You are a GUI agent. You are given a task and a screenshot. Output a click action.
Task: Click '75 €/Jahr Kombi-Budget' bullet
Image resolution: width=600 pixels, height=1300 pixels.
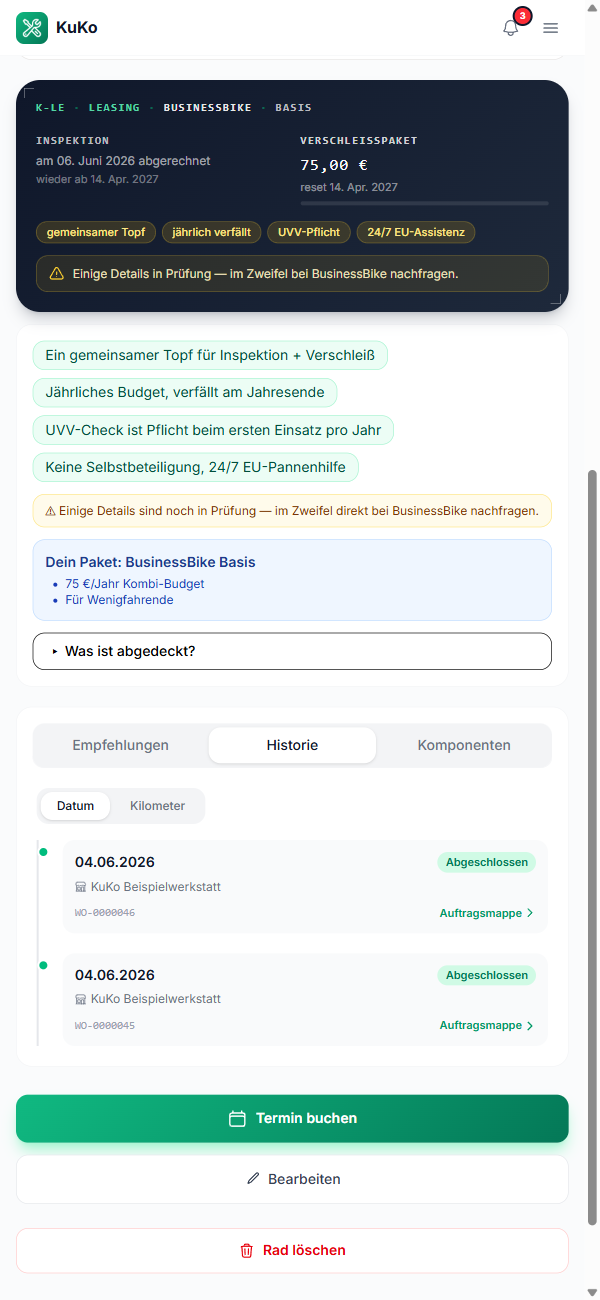(x=135, y=584)
